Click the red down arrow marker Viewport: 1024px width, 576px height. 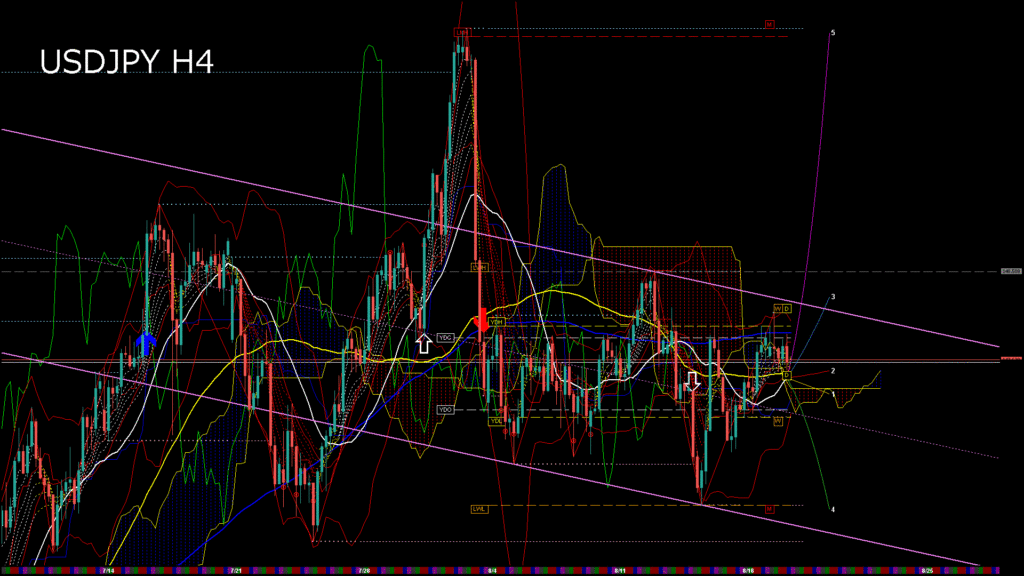click(x=481, y=320)
